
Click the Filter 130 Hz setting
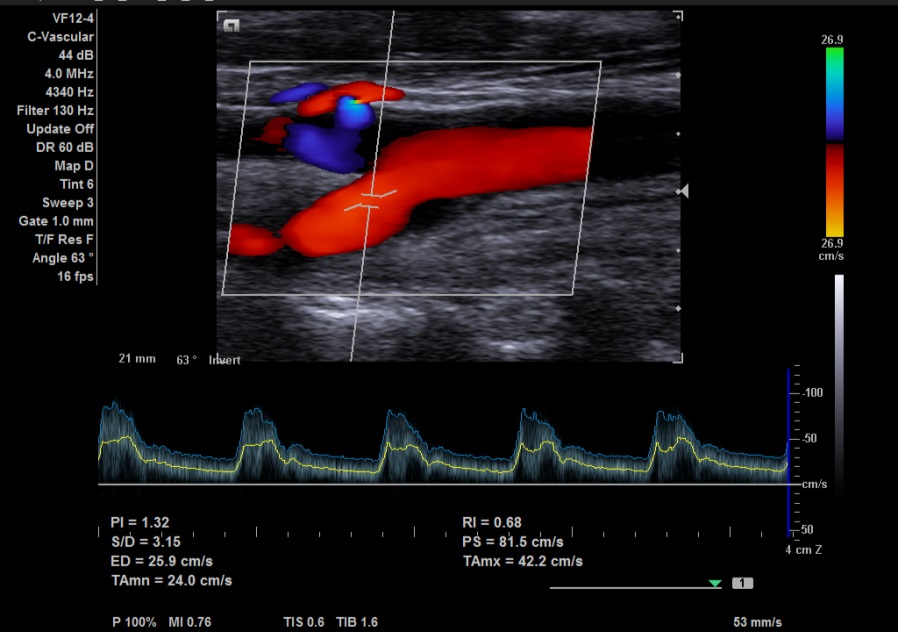(55, 110)
